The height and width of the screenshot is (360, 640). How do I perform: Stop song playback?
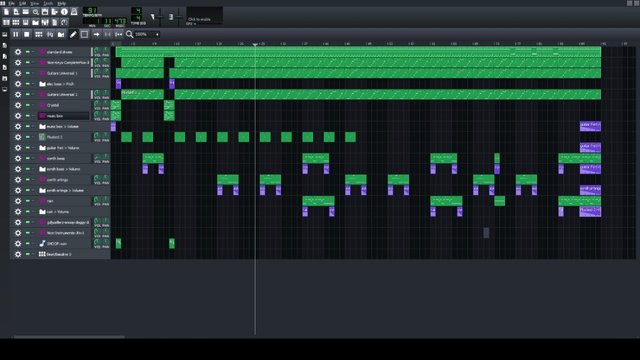point(27,34)
